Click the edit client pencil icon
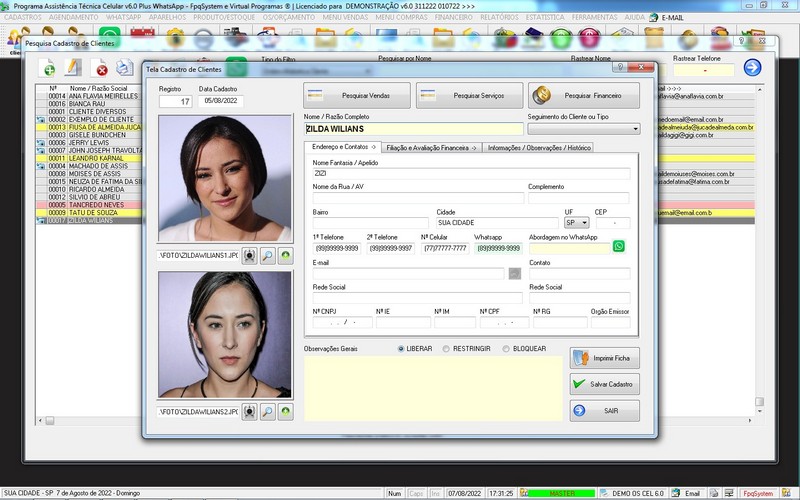 pyautogui.click(x=73, y=68)
